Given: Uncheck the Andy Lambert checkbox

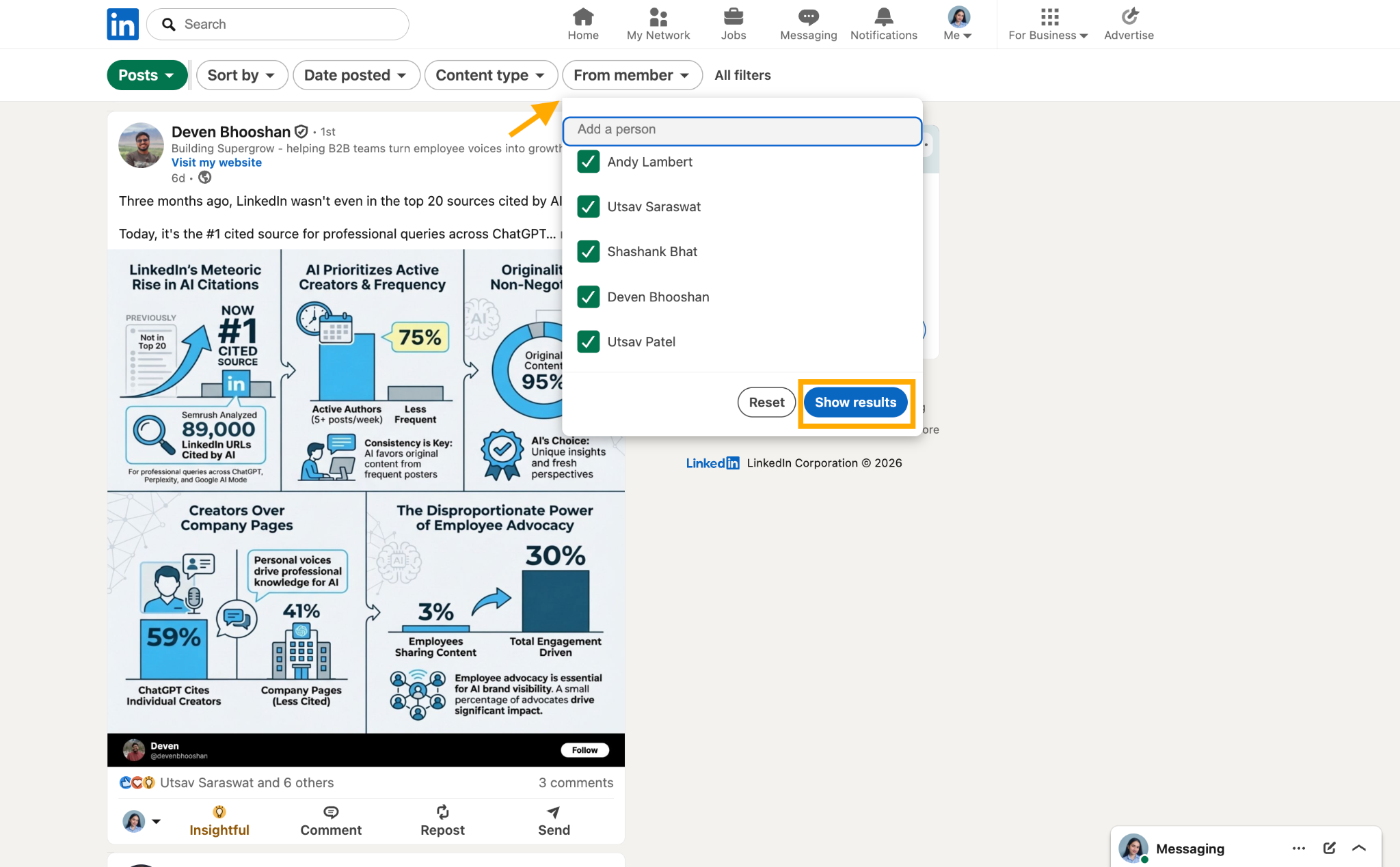Looking at the screenshot, I should 589,162.
